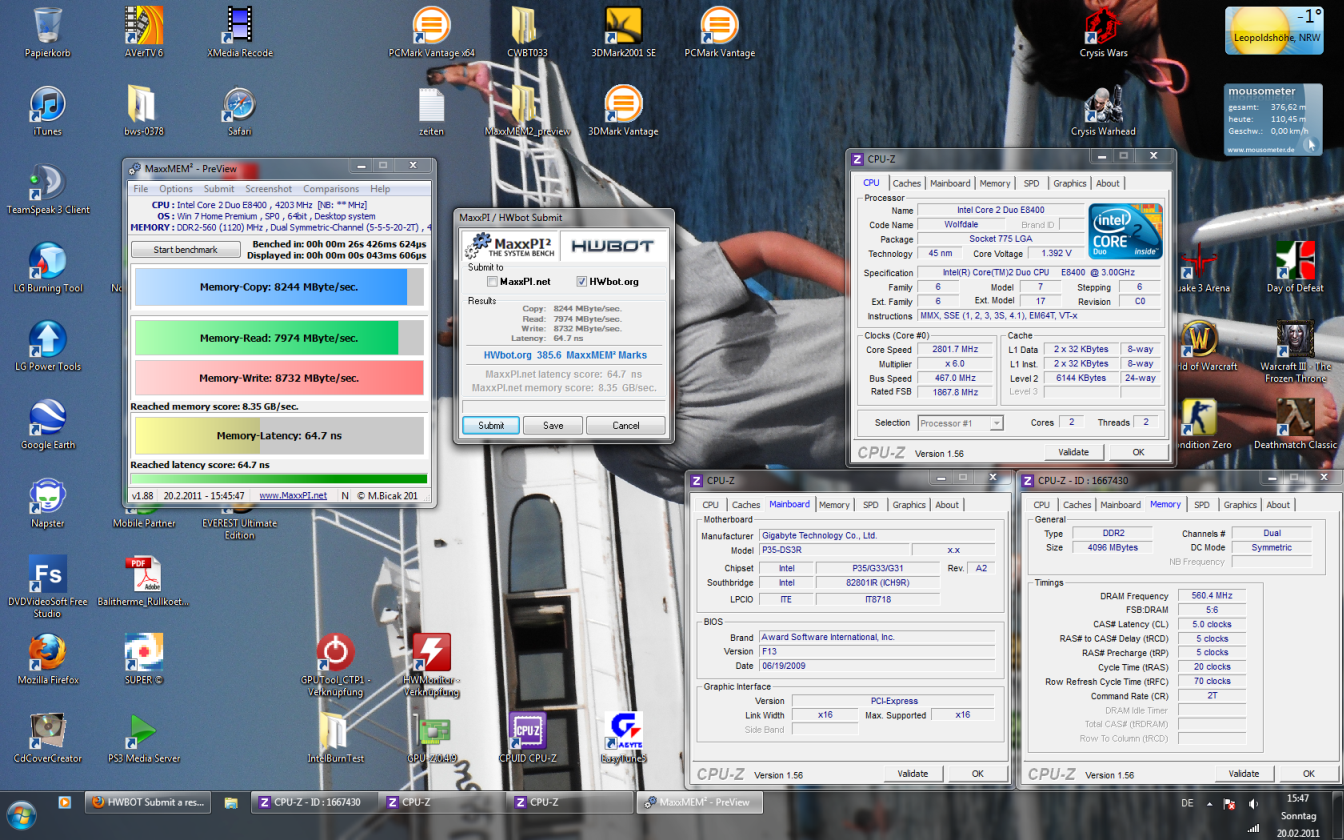Screen dimensions: 1344x840
Task: Launch Crysis Wars desktop shortcut
Action: point(1103,31)
